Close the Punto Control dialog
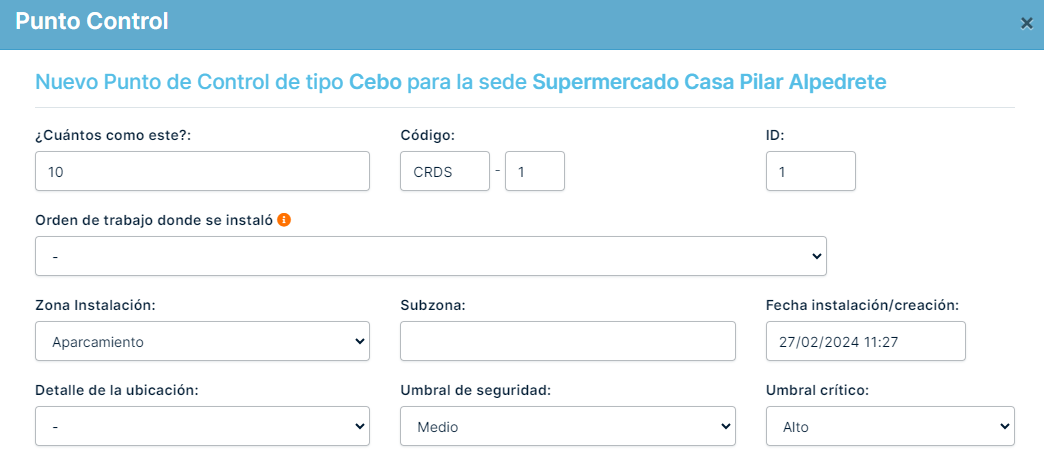Screen dimensions: 1044x460 (x=1026, y=23)
